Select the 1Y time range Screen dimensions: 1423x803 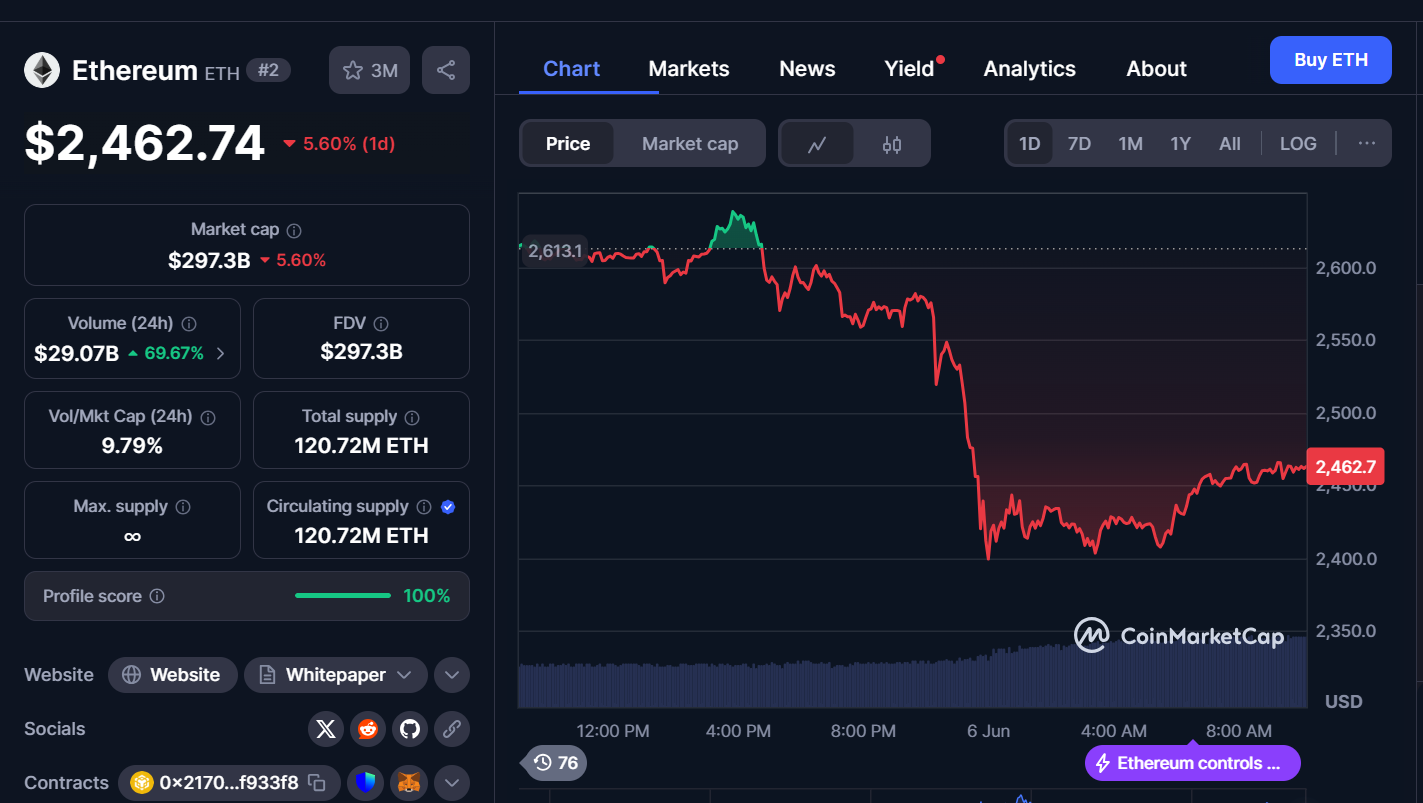(x=1180, y=144)
